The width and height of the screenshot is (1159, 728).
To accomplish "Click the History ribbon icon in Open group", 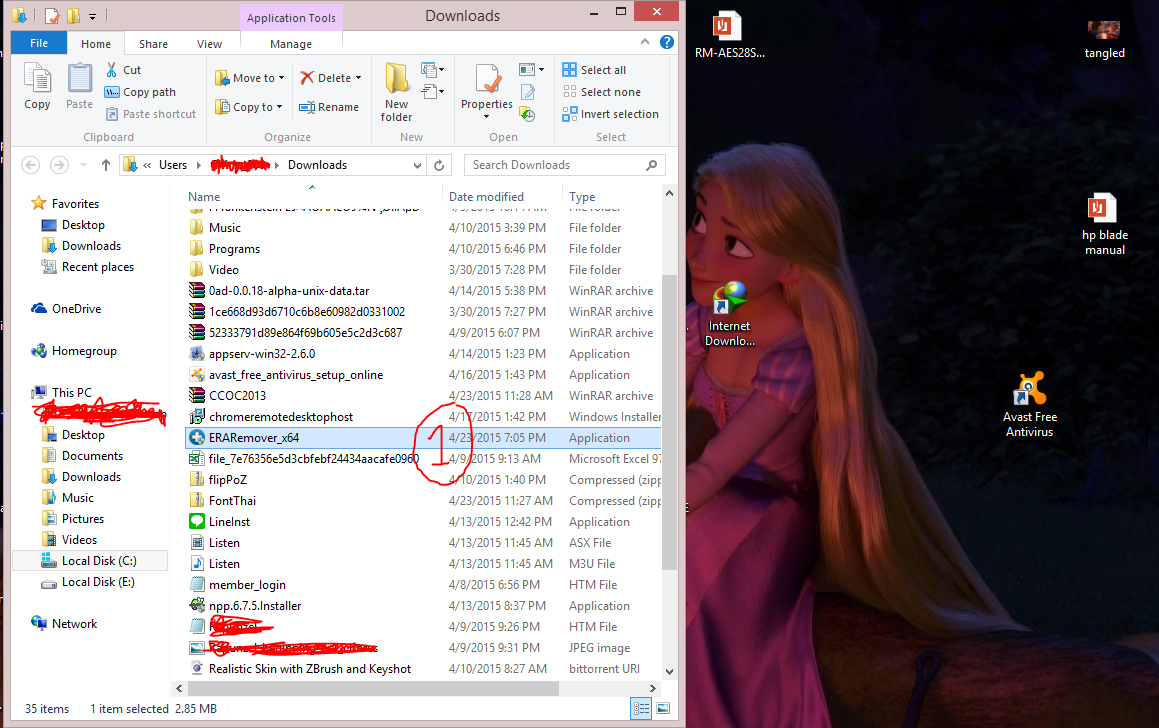I will point(527,115).
